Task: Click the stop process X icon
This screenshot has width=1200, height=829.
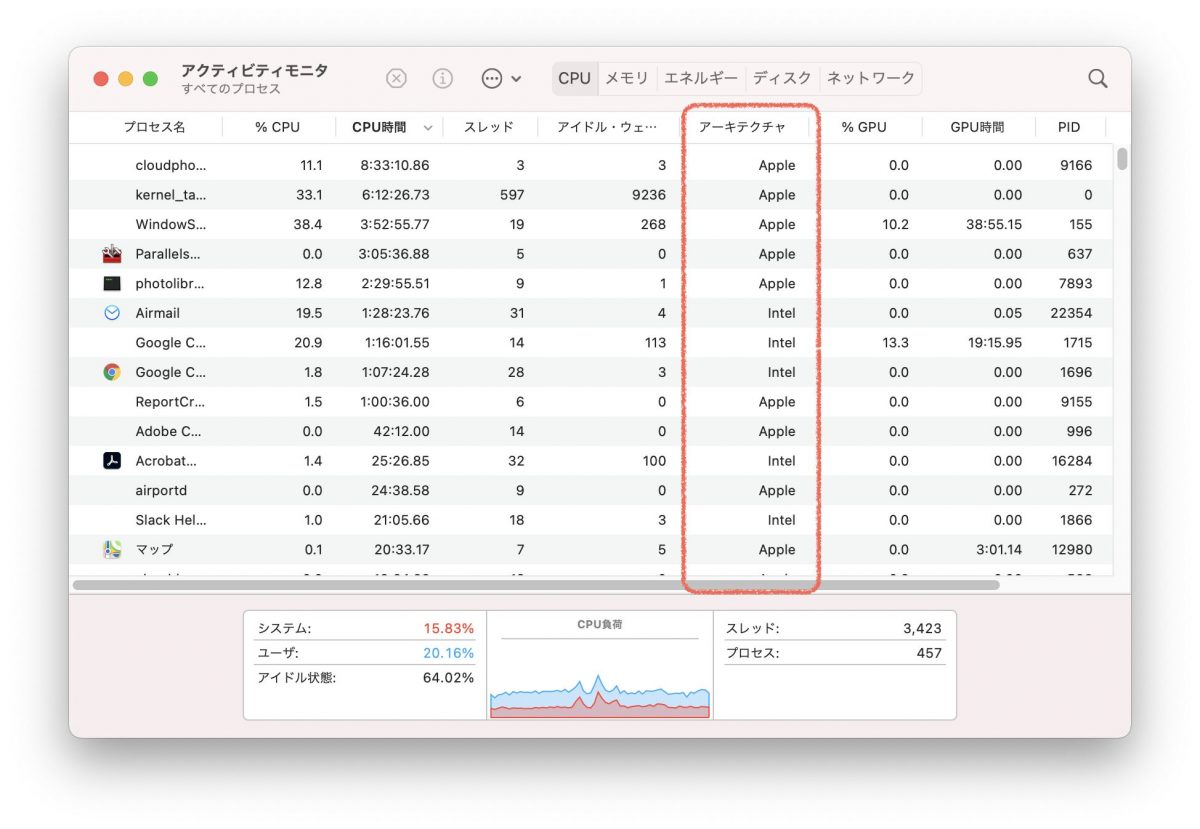Action: pyautogui.click(x=397, y=78)
